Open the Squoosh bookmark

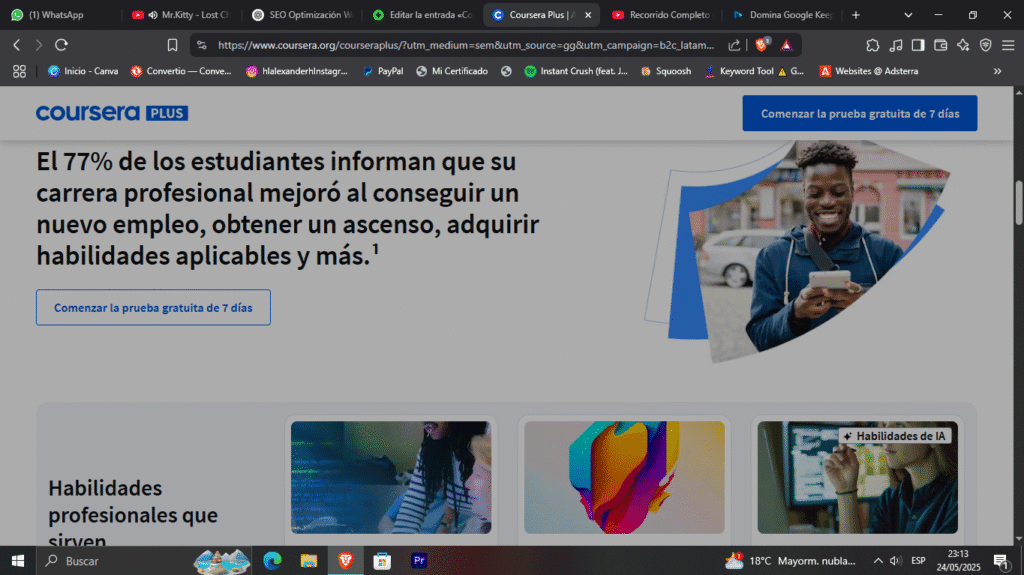pos(665,71)
